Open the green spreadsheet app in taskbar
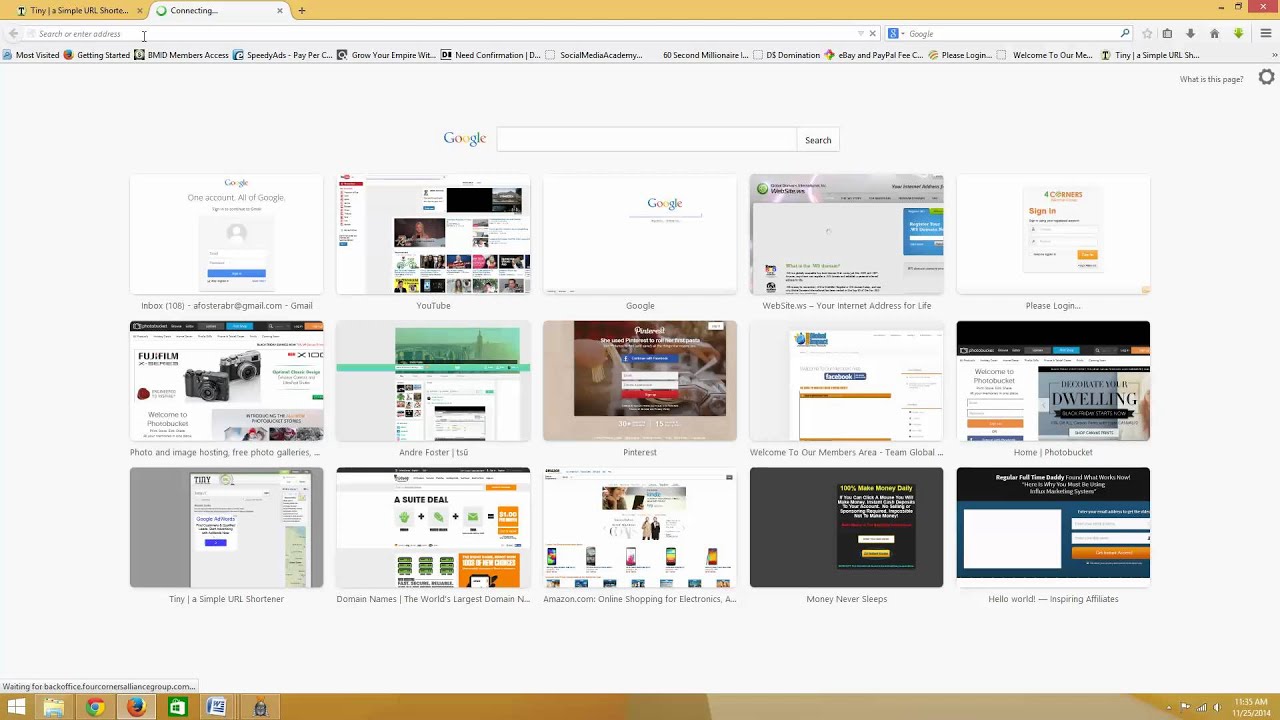The width and height of the screenshot is (1280, 720). click(x=177, y=707)
